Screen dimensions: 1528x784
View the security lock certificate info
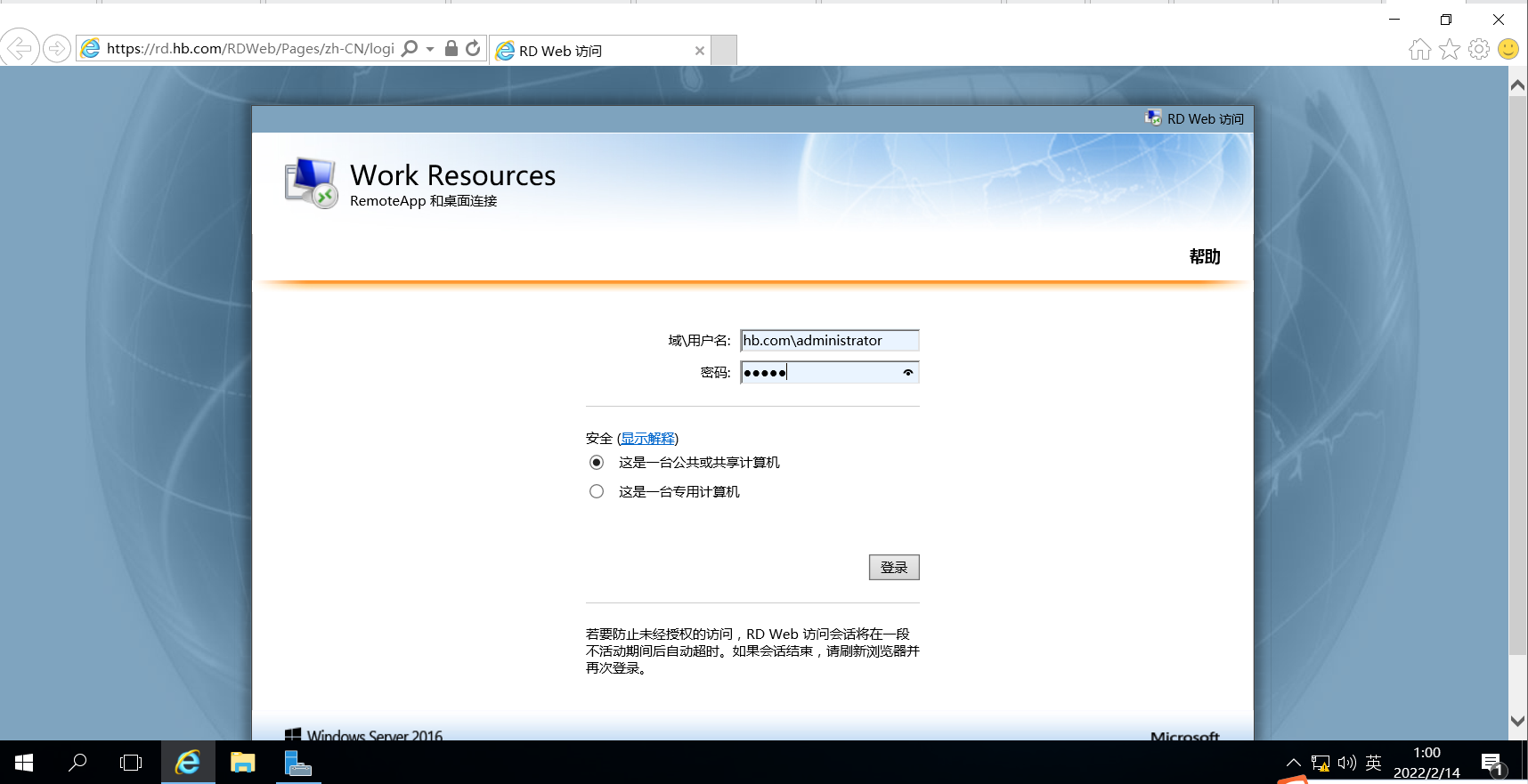451,48
